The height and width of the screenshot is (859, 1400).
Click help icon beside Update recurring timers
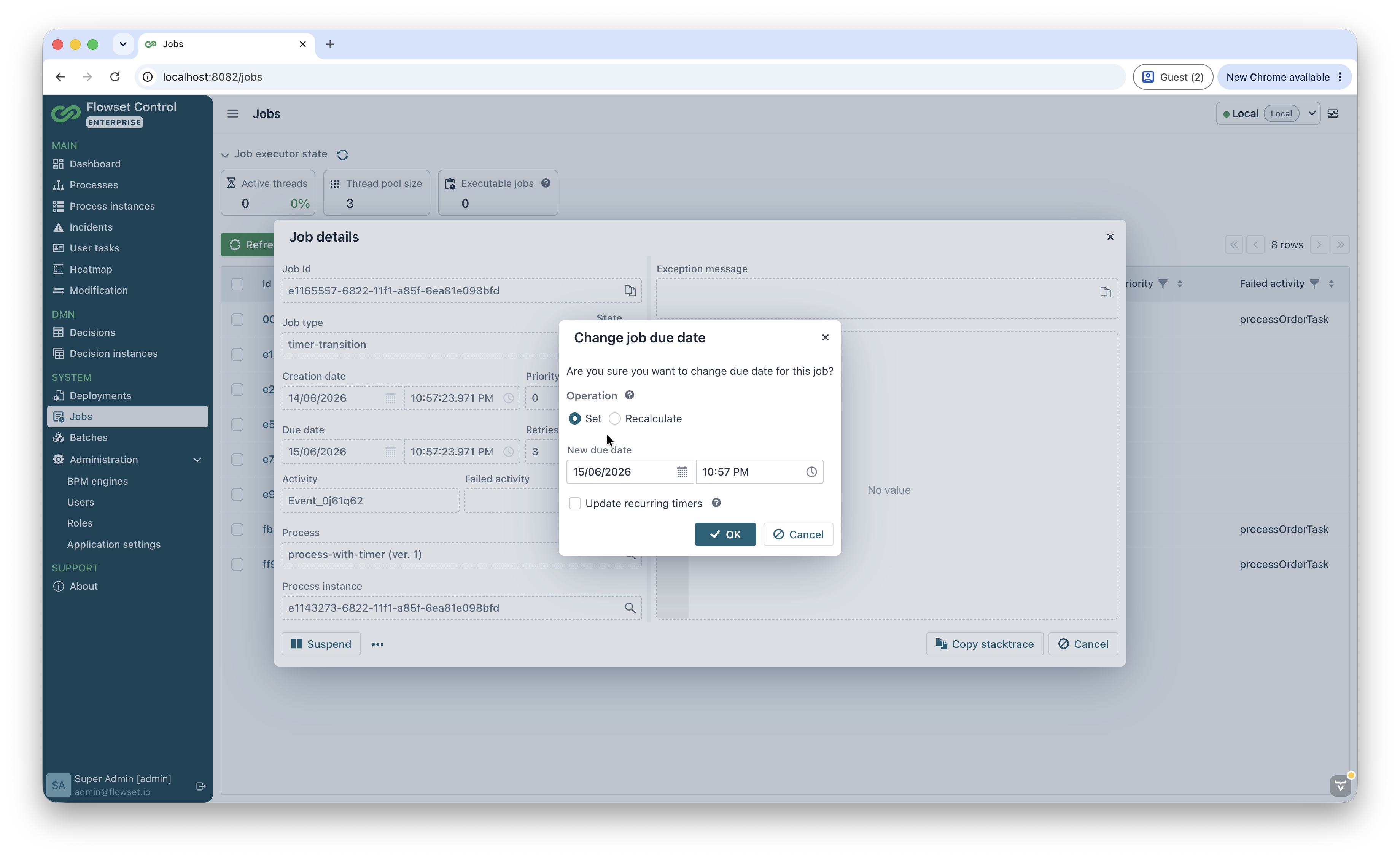pyautogui.click(x=716, y=503)
